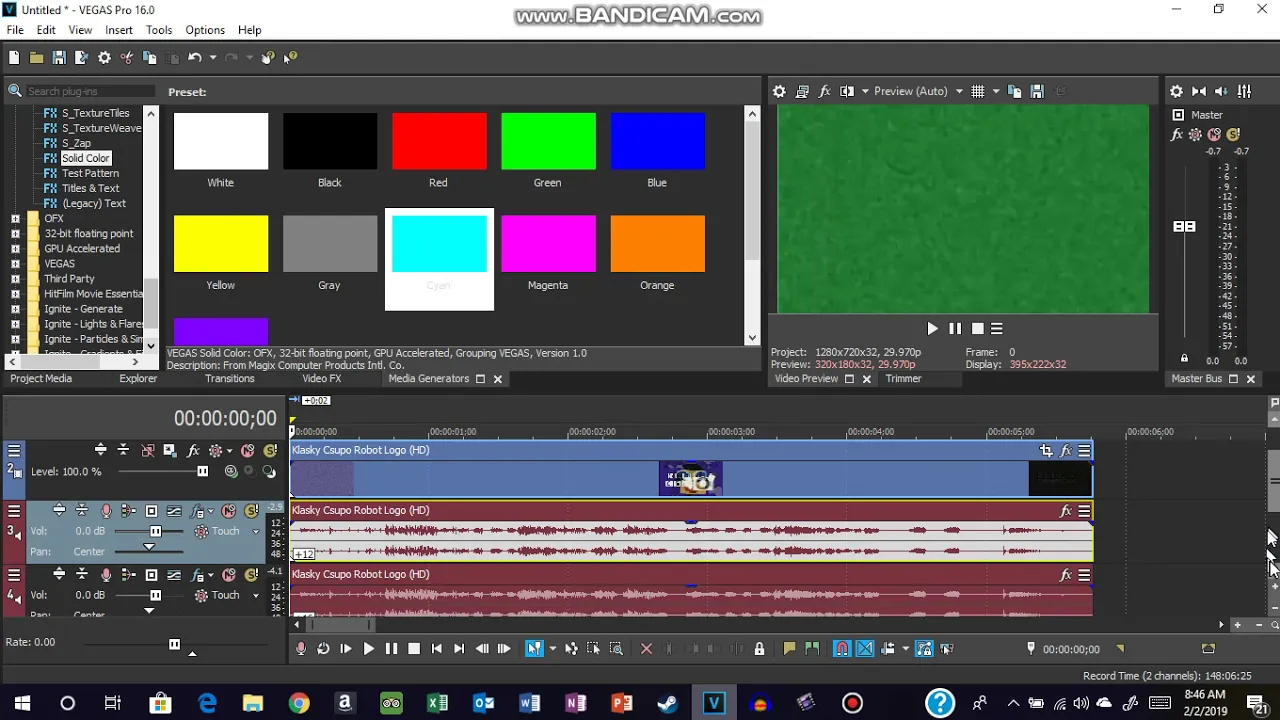
Task: Toggle Enable Snapping magnet icon
Action: pos(842,649)
